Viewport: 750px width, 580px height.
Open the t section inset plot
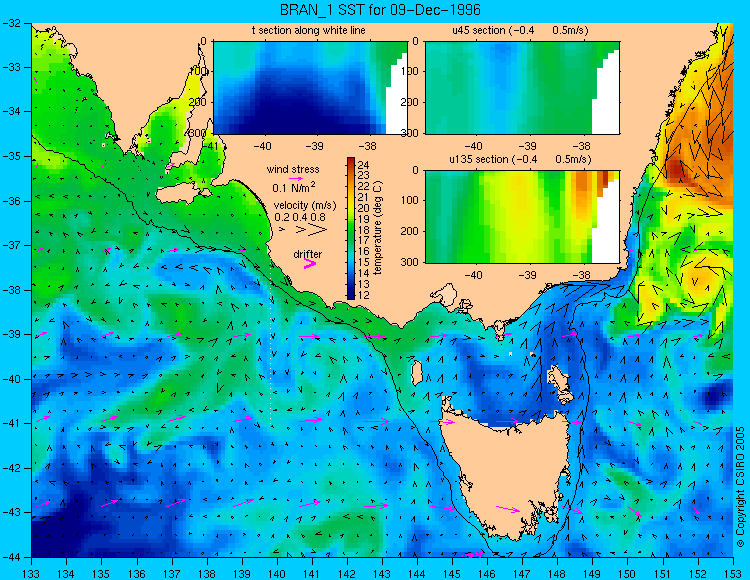310,88
